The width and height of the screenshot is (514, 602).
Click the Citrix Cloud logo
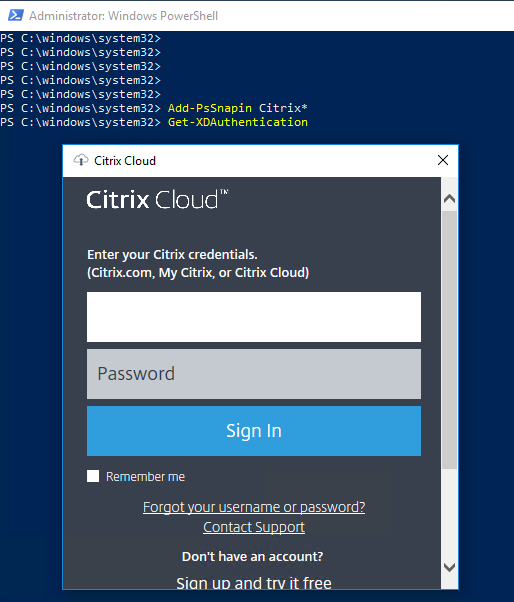tap(157, 199)
